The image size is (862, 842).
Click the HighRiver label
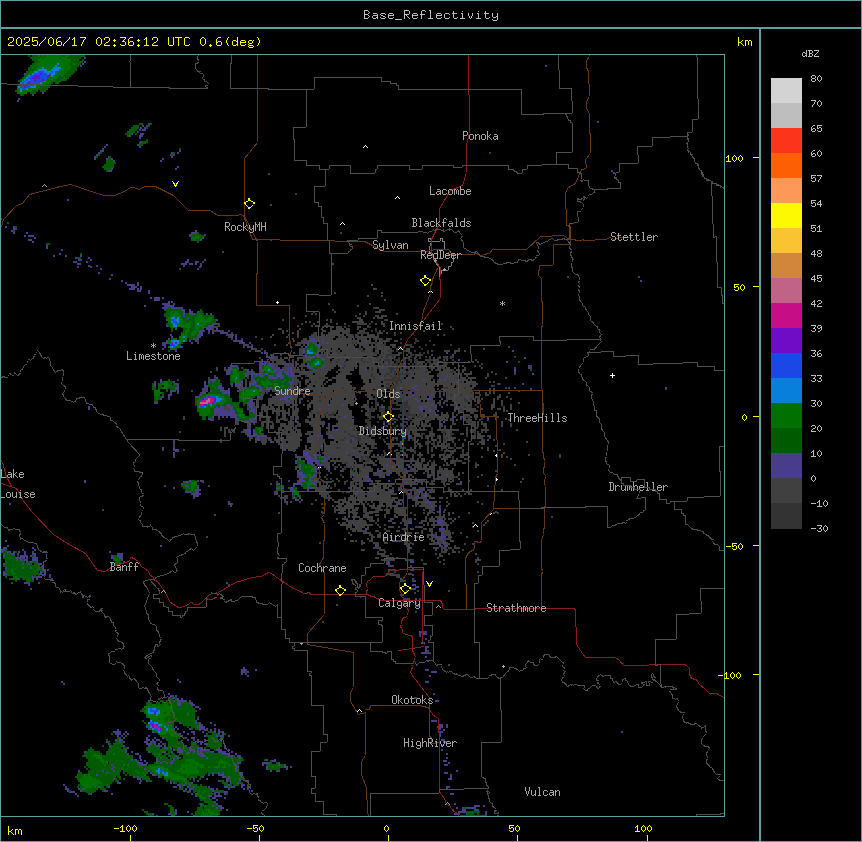tap(430, 743)
